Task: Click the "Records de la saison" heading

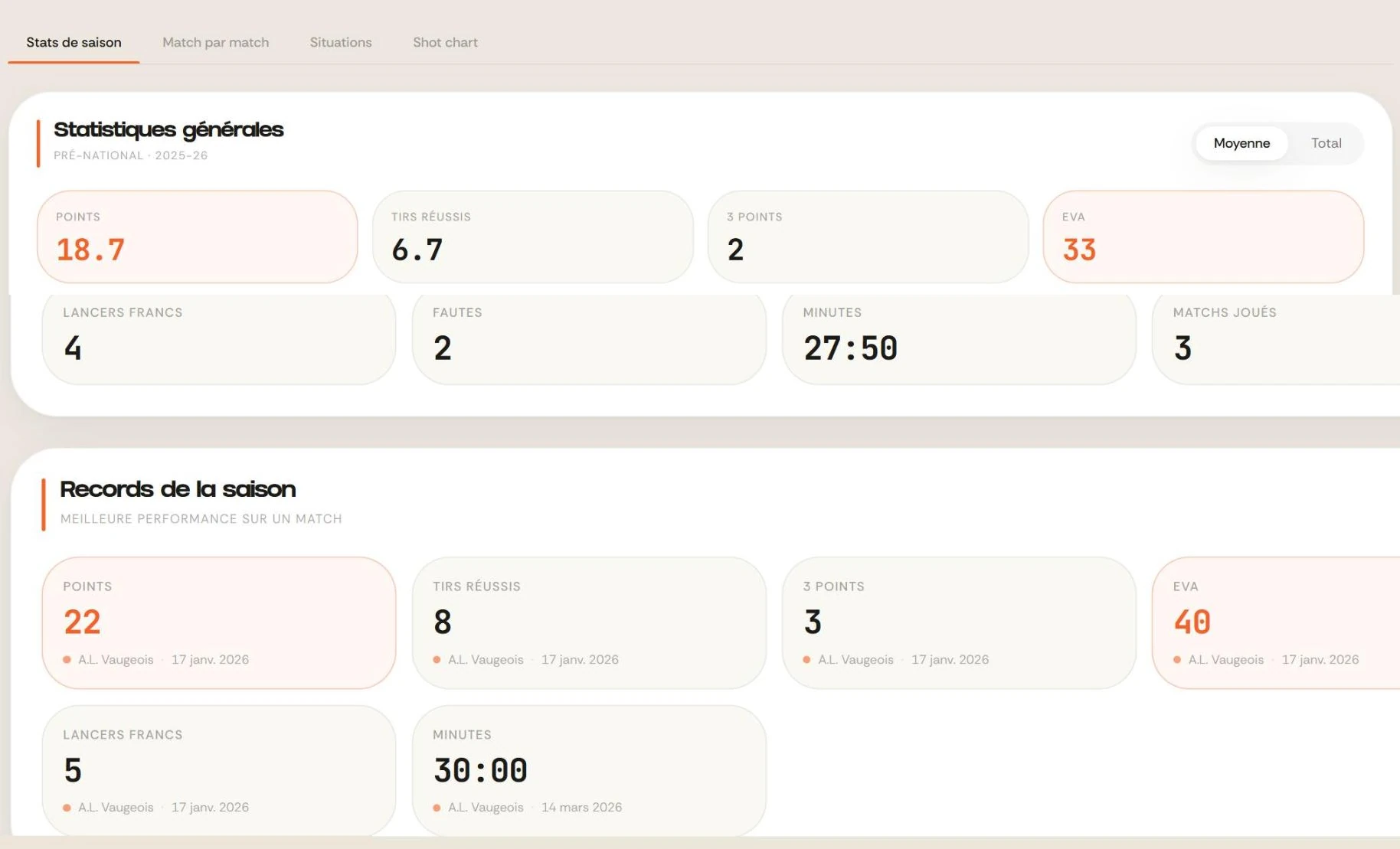Action: point(178,488)
